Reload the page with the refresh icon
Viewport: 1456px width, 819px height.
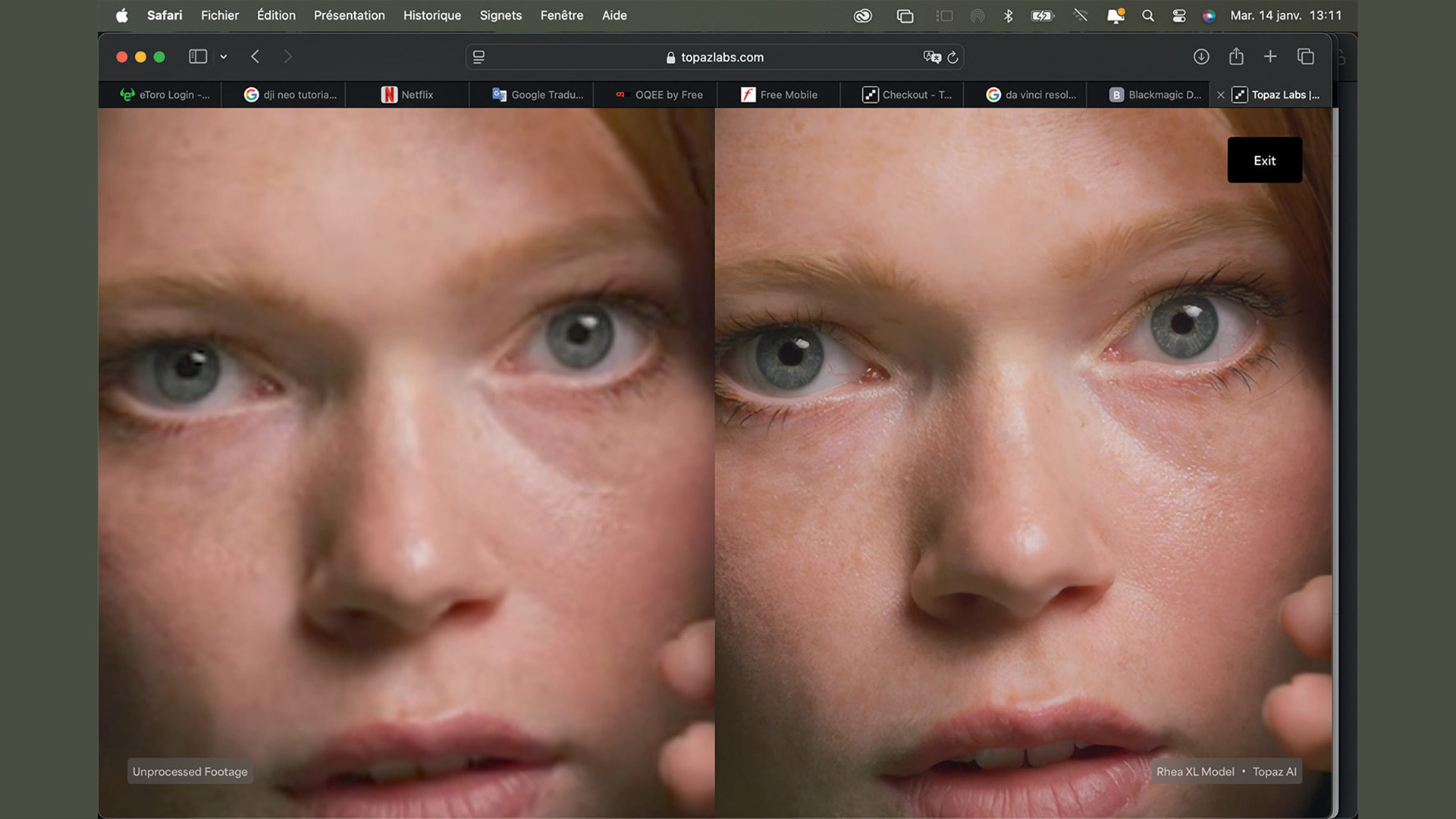[953, 57]
